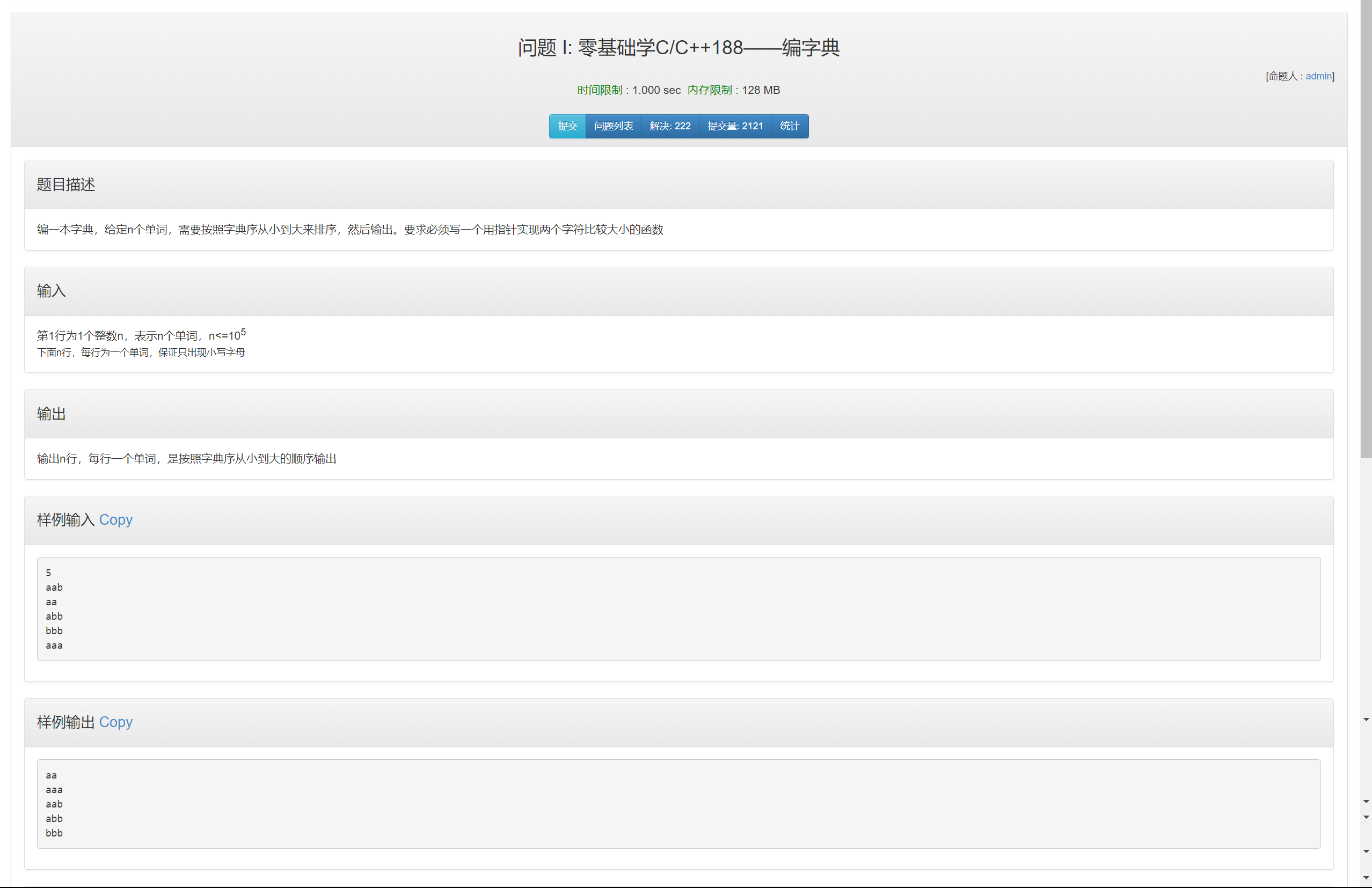Open the 统计 statistics page
The width and height of the screenshot is (1372, 888).
[789, 126]
